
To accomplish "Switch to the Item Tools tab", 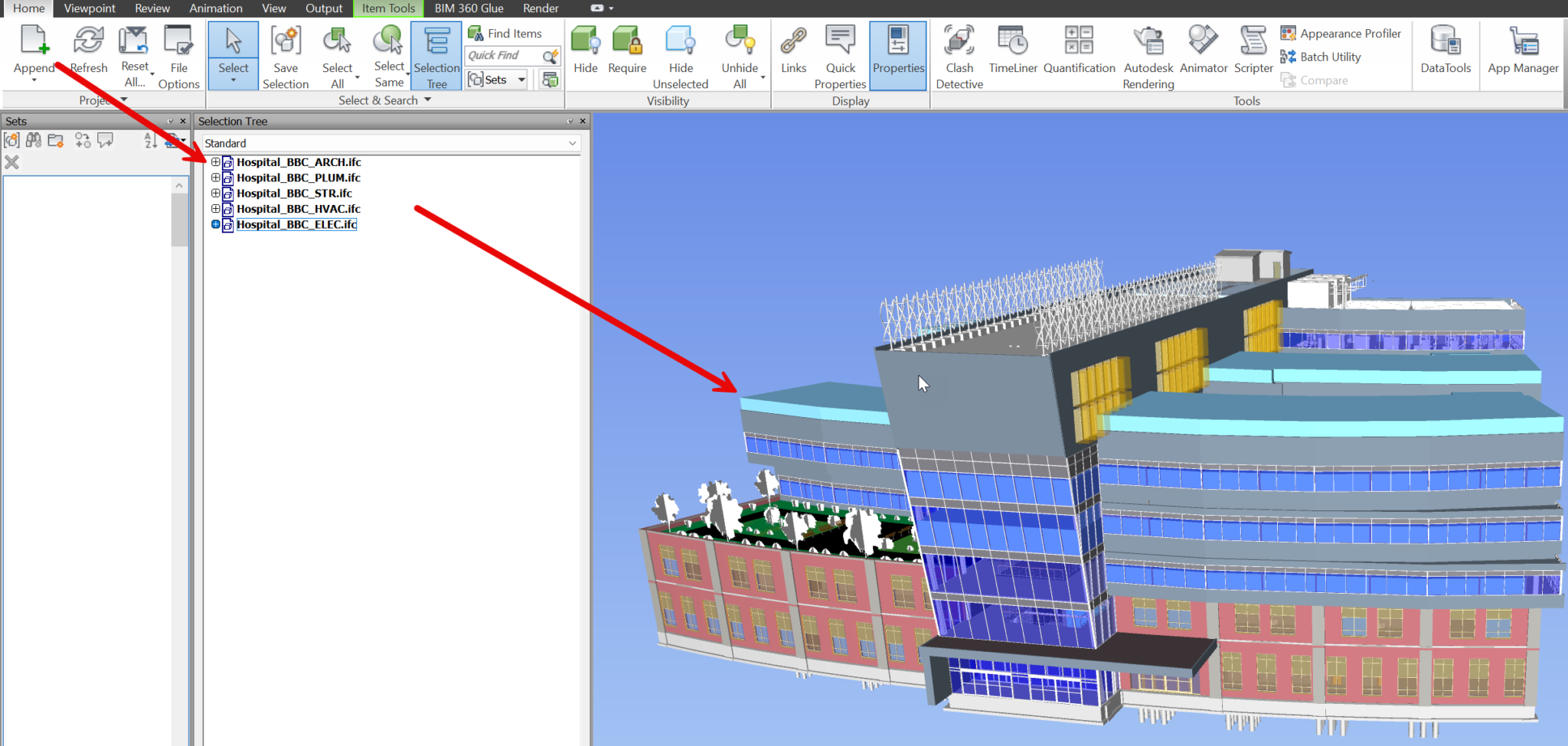I will (387, 8).
